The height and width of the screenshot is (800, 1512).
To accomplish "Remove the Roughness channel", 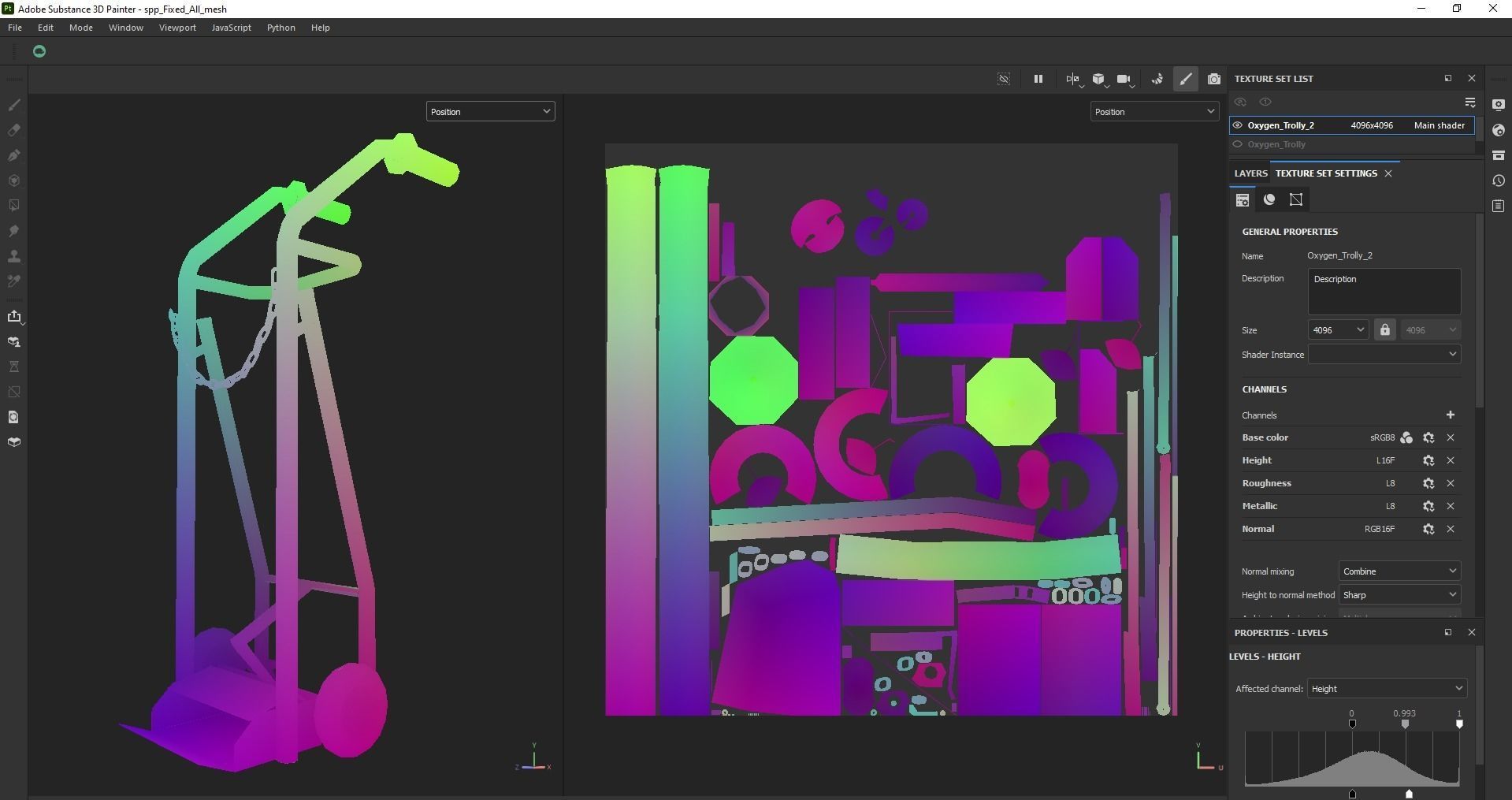I will 1451,484.
